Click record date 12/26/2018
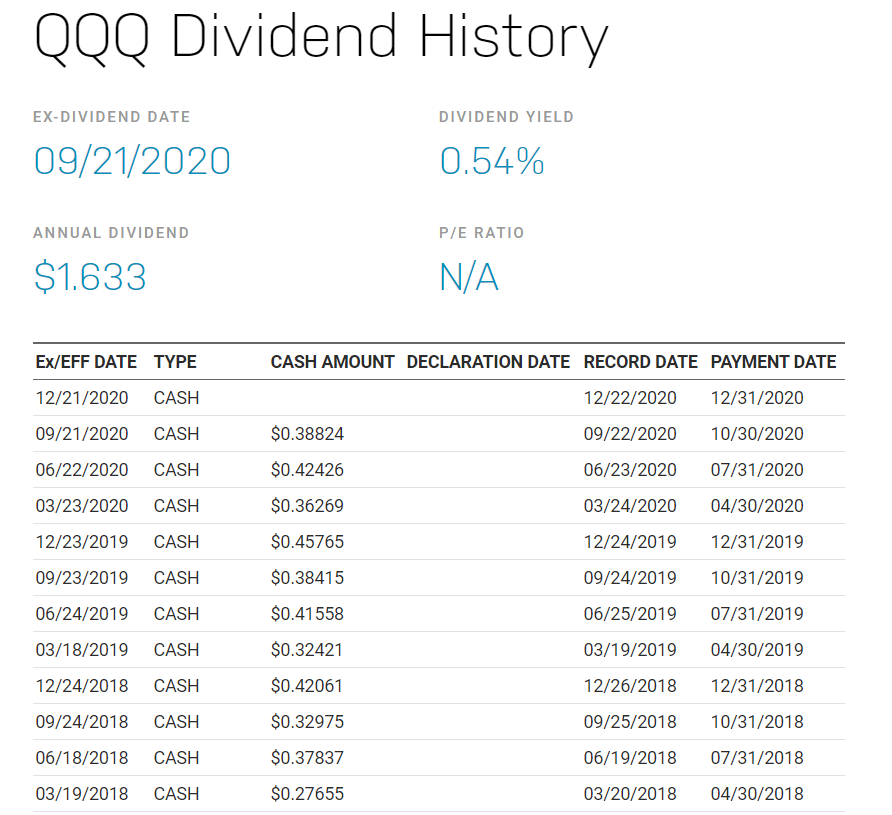The width and height of the screenshot is (892, 815). (630, 685)
